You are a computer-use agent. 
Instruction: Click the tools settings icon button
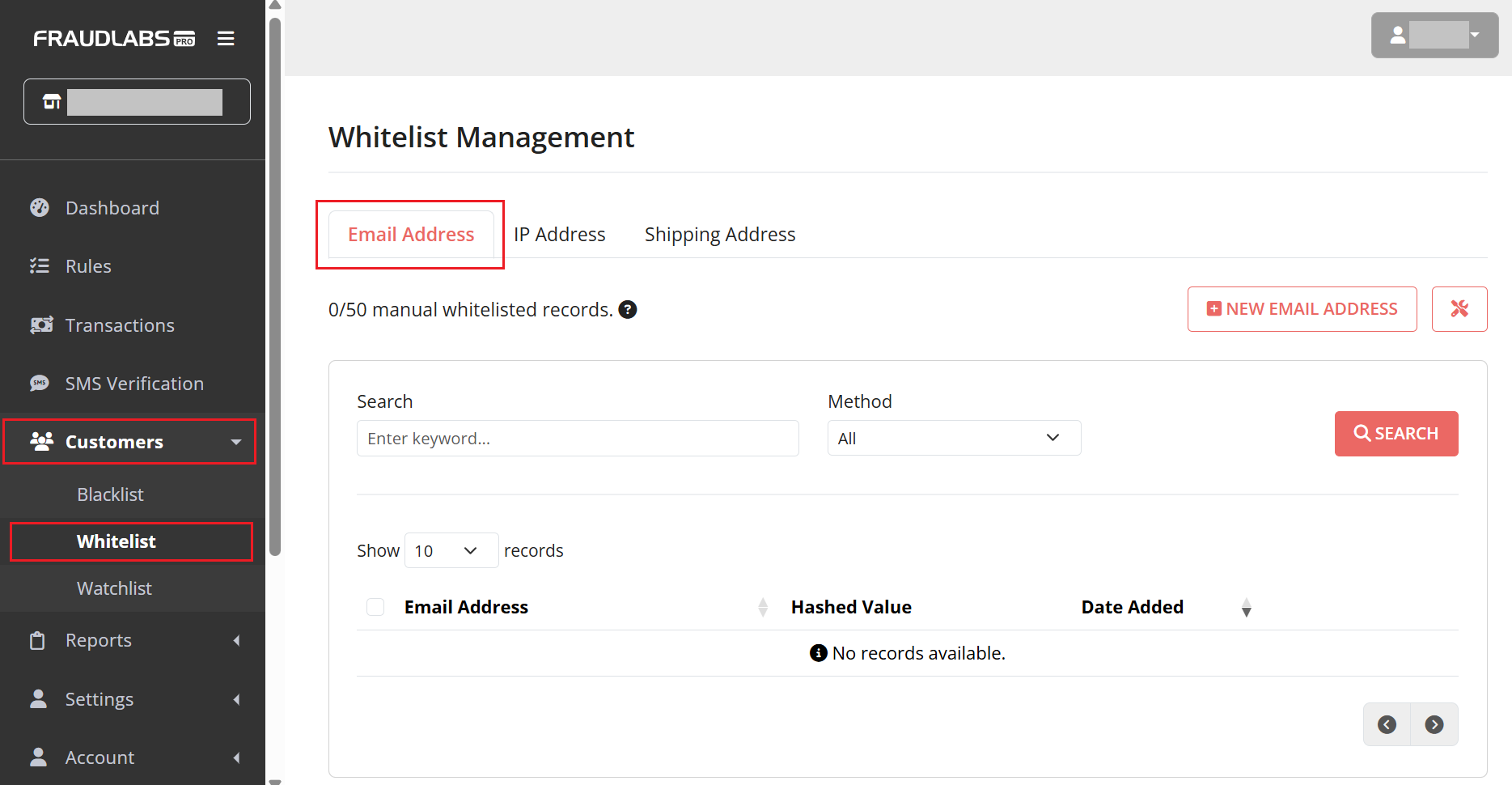(1459, 309)
